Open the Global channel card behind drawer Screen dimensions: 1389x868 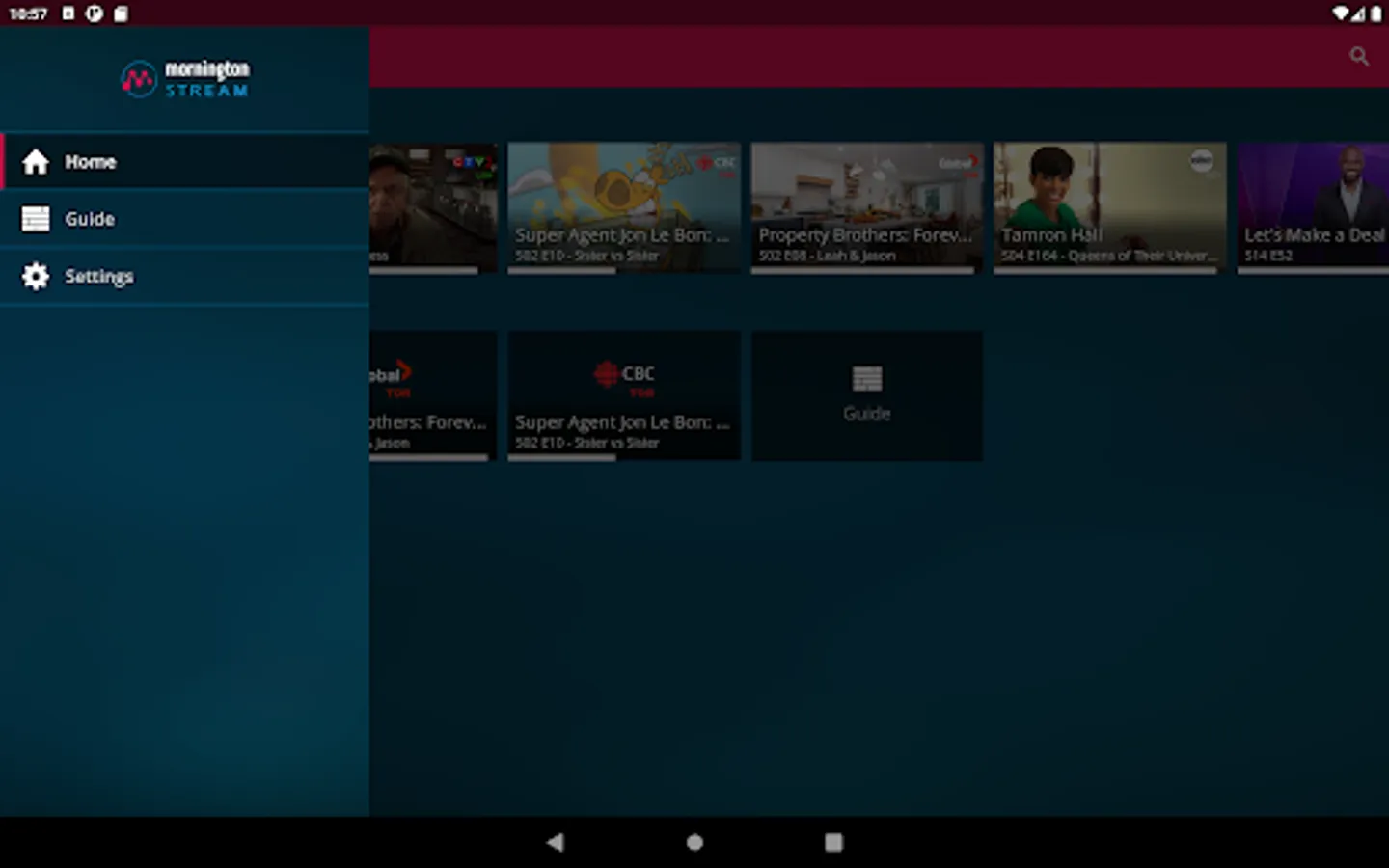click(433, 394)
